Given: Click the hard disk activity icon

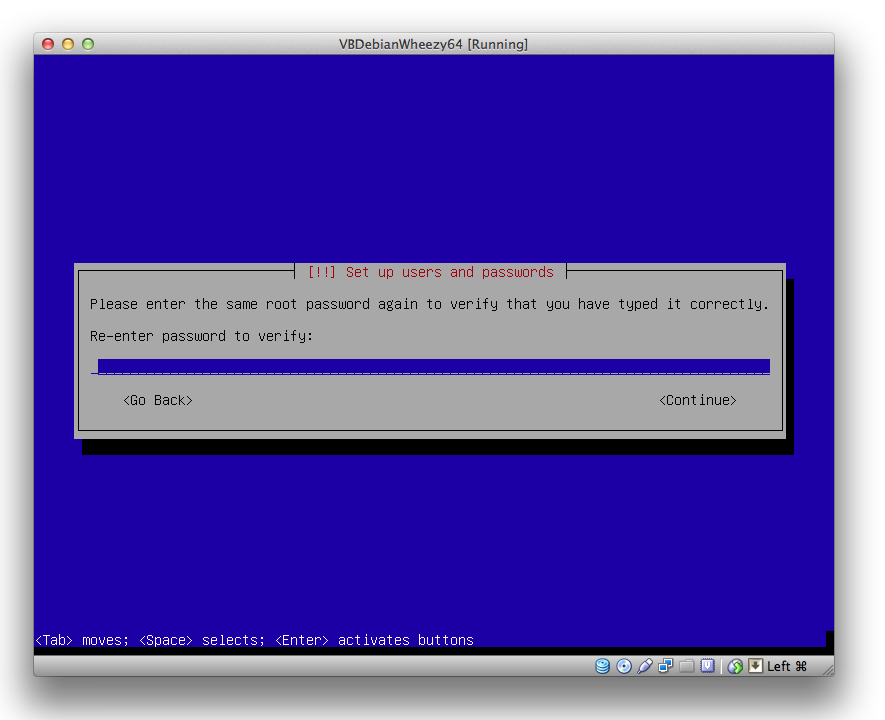Looking at the screenshot, I should point(602,666).
